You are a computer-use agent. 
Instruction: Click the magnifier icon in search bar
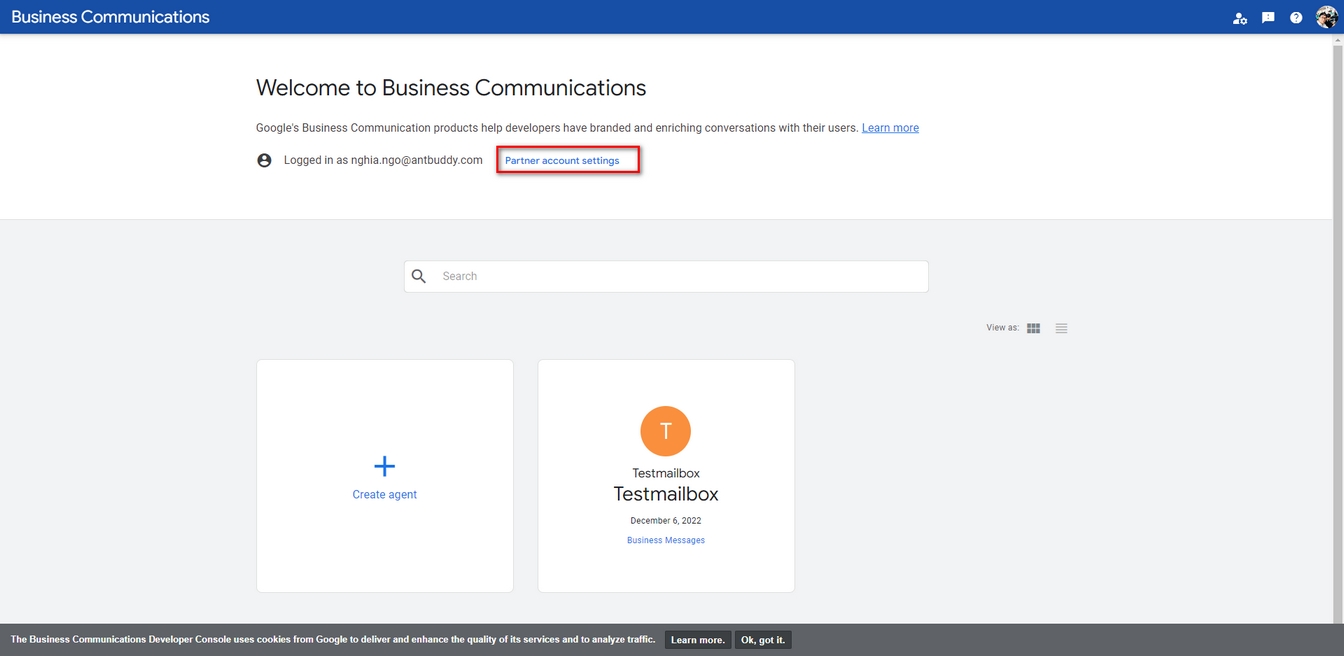[419, 276]
